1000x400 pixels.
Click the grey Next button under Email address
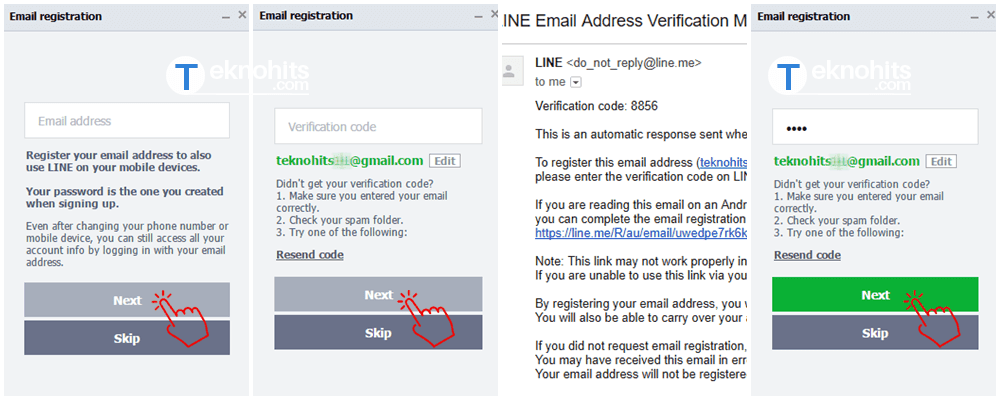pyautogui.click(x=127, y=300)
